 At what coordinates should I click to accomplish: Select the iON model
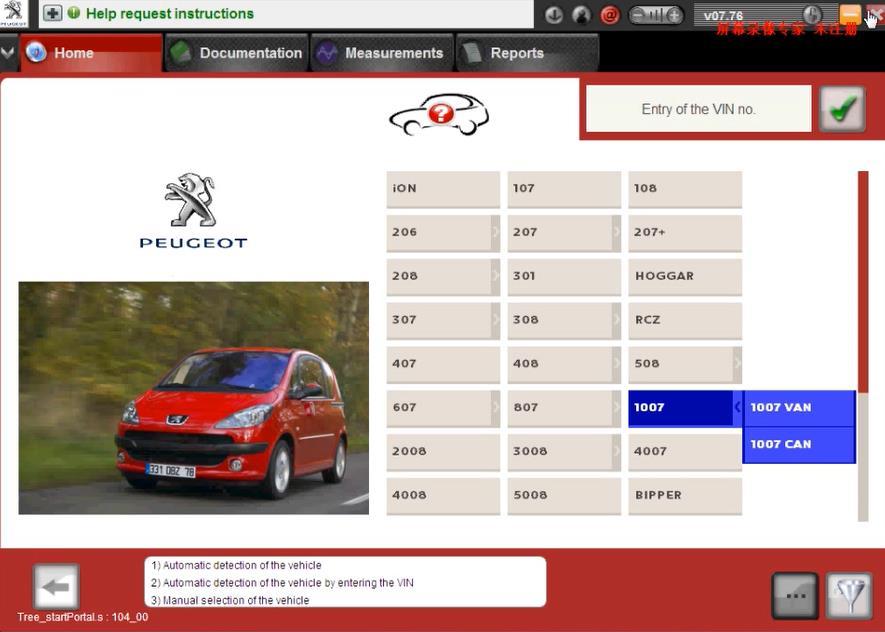pos(443,189)
